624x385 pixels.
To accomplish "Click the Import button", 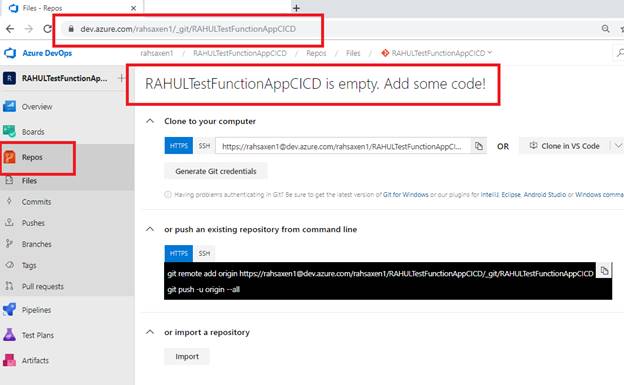I will (187, 357).
